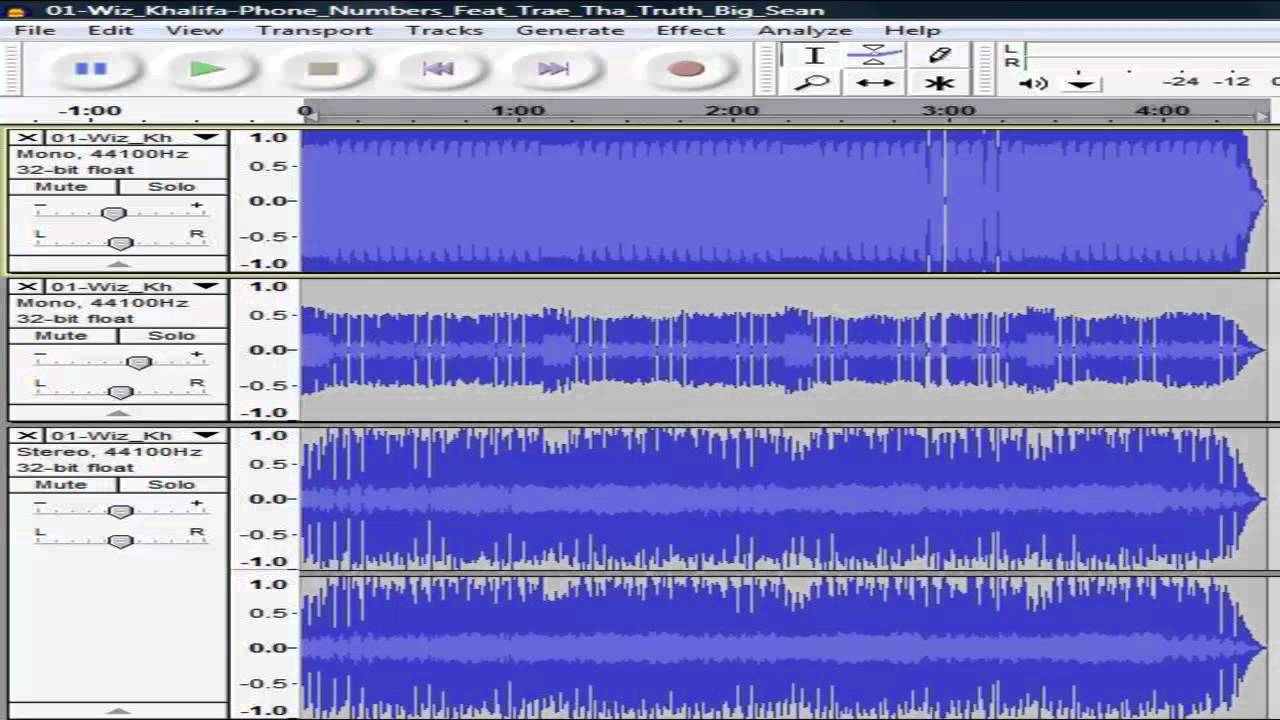Click the second track's pan slider
Screen dimensions: 1280x720
(120, 392)
